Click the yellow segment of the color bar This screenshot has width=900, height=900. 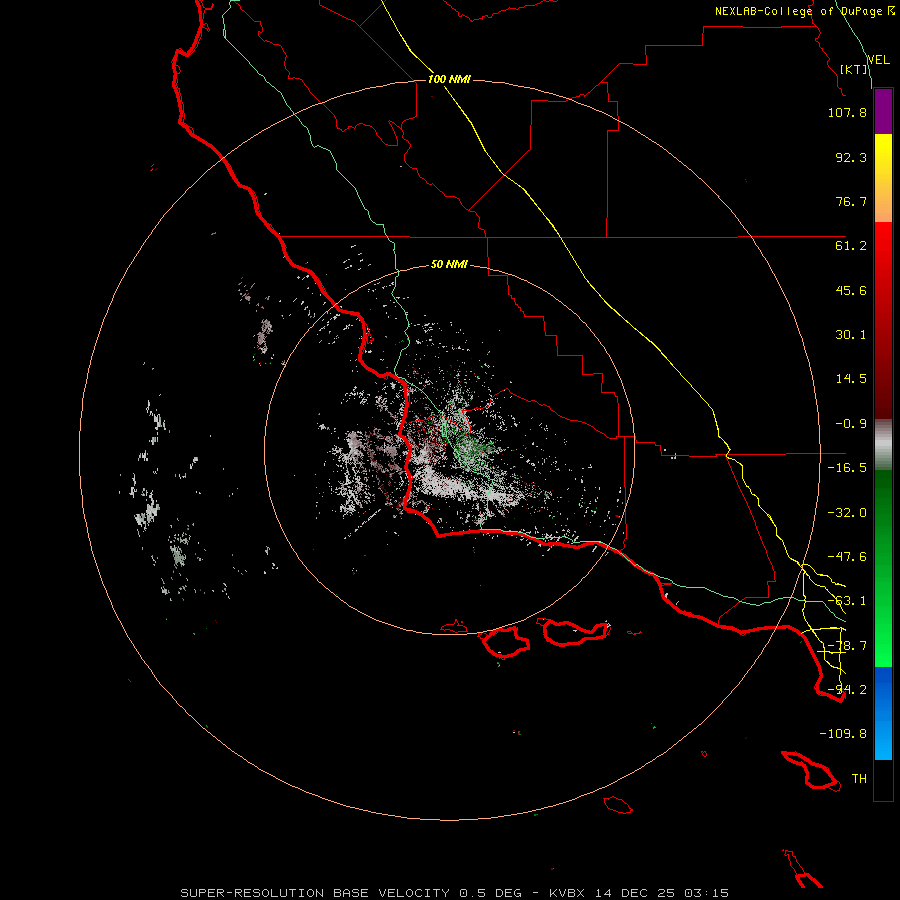coord(883,178)
